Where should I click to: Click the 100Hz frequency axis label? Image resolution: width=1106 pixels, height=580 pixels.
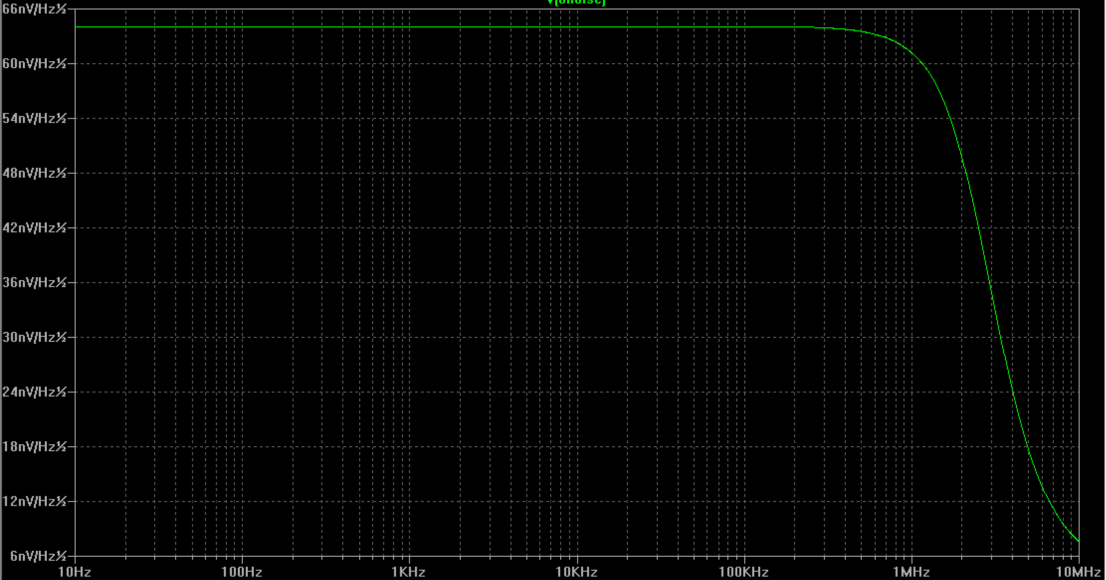pos(242,572)
